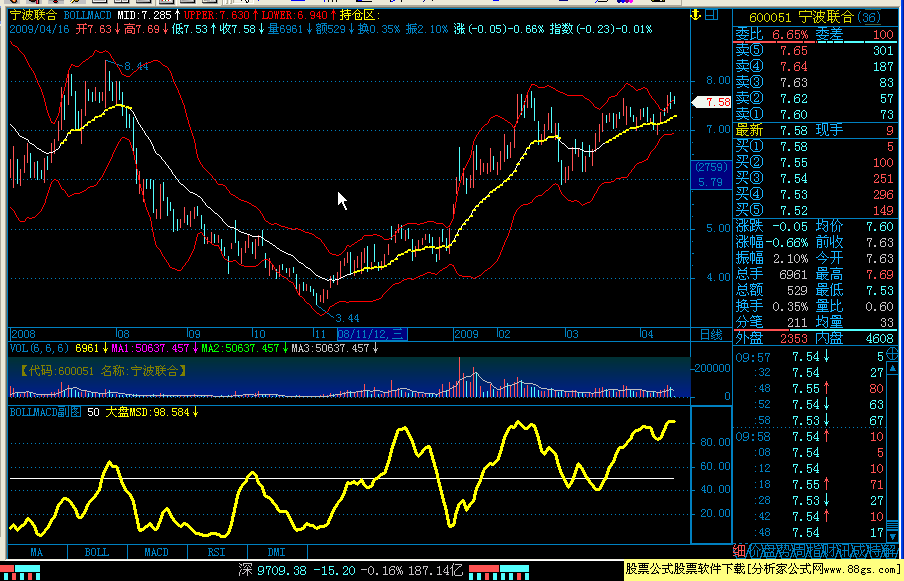Click the 2008 marker on time axis
This screenshot has width=904, height=581.
coord(23,334)
